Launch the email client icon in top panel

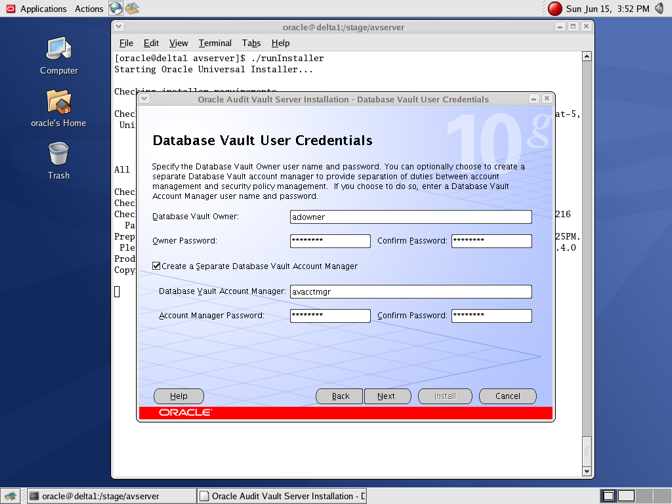[132, 8]
